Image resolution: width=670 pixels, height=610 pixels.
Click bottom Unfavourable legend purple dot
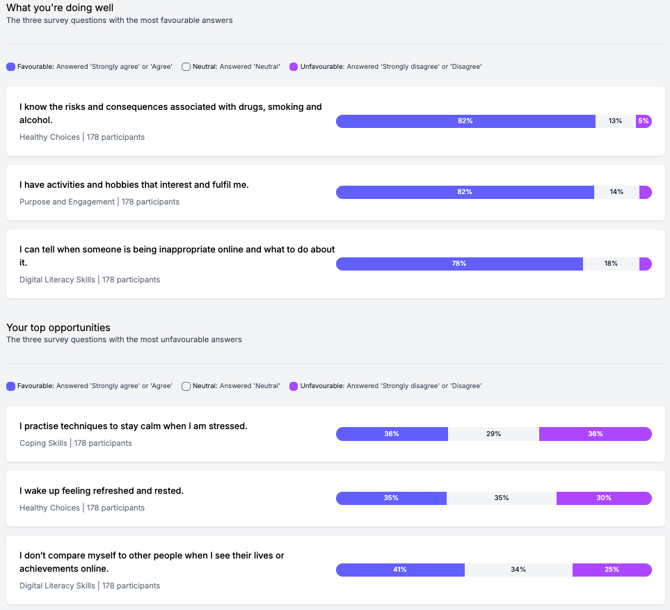pos(294,386)
